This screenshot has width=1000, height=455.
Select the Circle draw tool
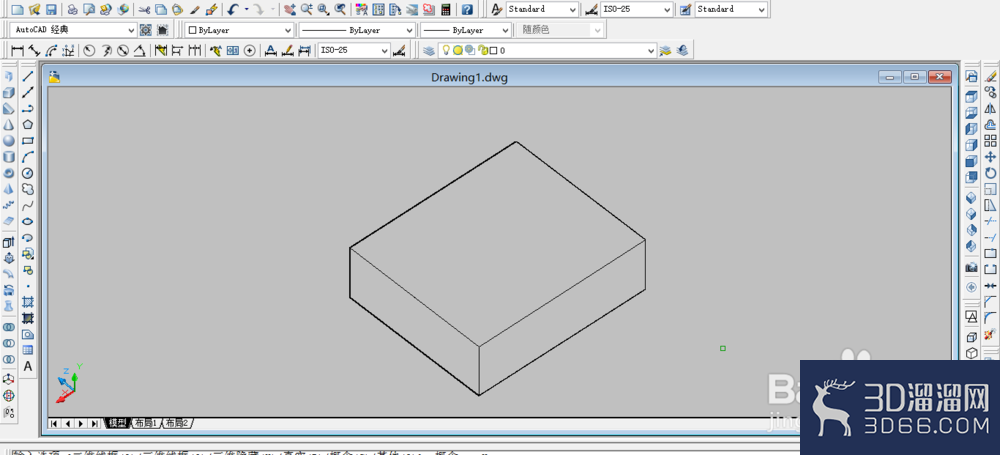click(x=28, y=173)
